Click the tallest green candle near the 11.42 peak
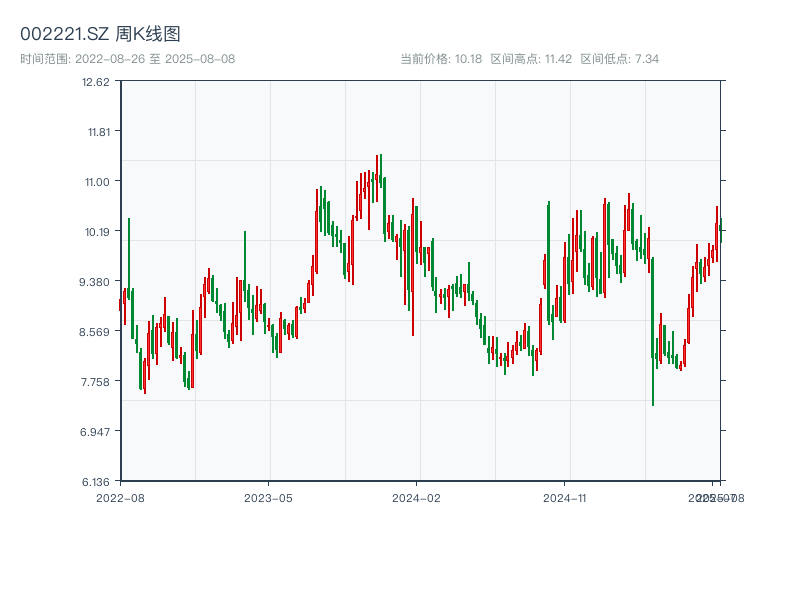Screen dimensions: 800x600 pos(381,170)
